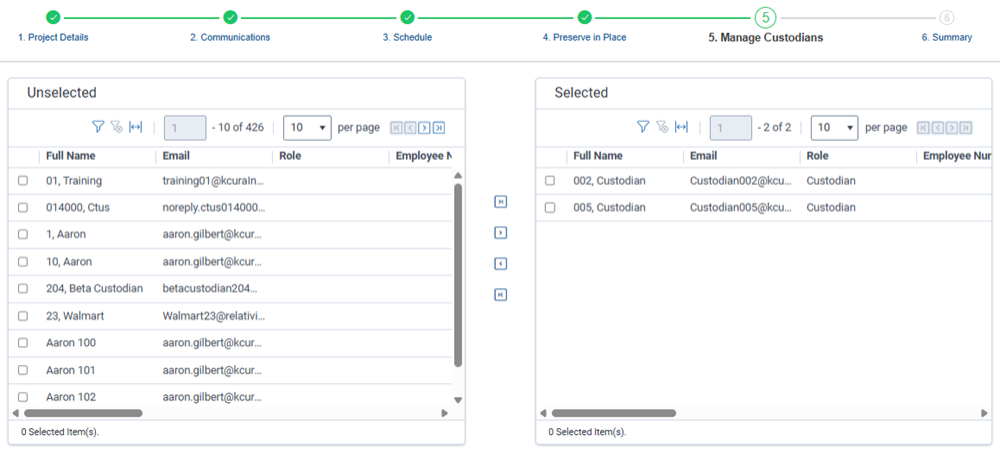This screenshot has width=1000, height=455.
Task: Go to last page in Unselected panel
Action: (439, 128)
